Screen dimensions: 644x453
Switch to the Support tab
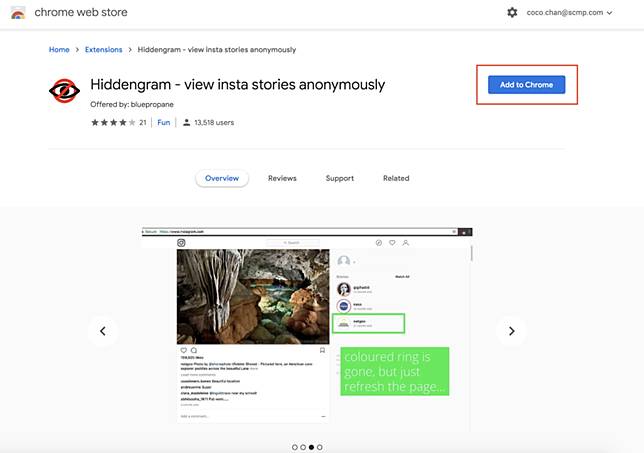click(x=339, y=178)
